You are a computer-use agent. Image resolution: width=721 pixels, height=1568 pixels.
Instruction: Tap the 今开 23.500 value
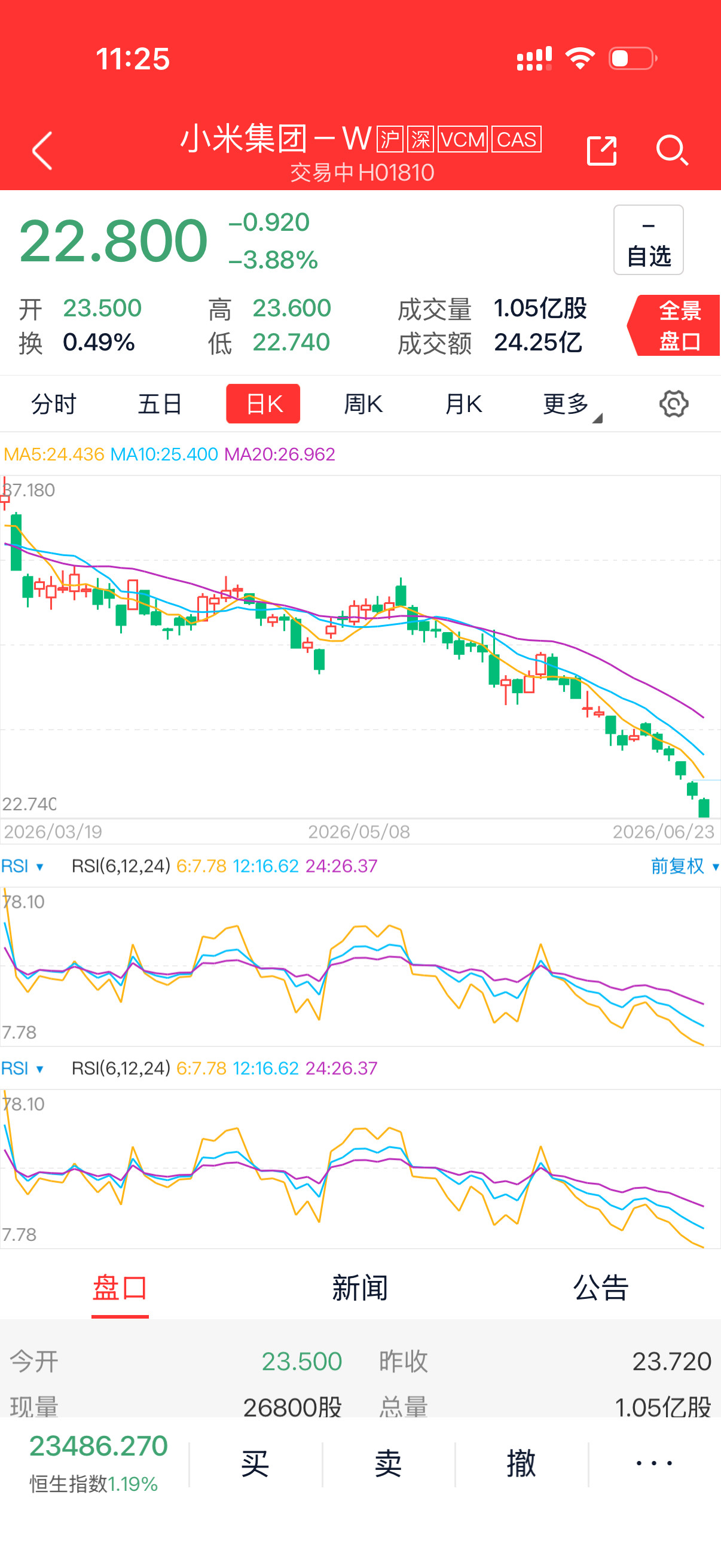pos(302,1361)
